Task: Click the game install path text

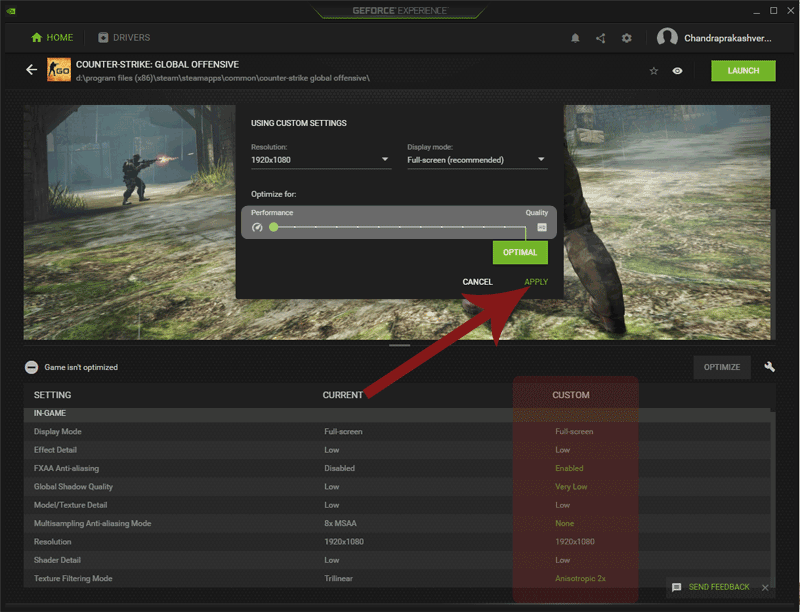Action: coord(223,78)
